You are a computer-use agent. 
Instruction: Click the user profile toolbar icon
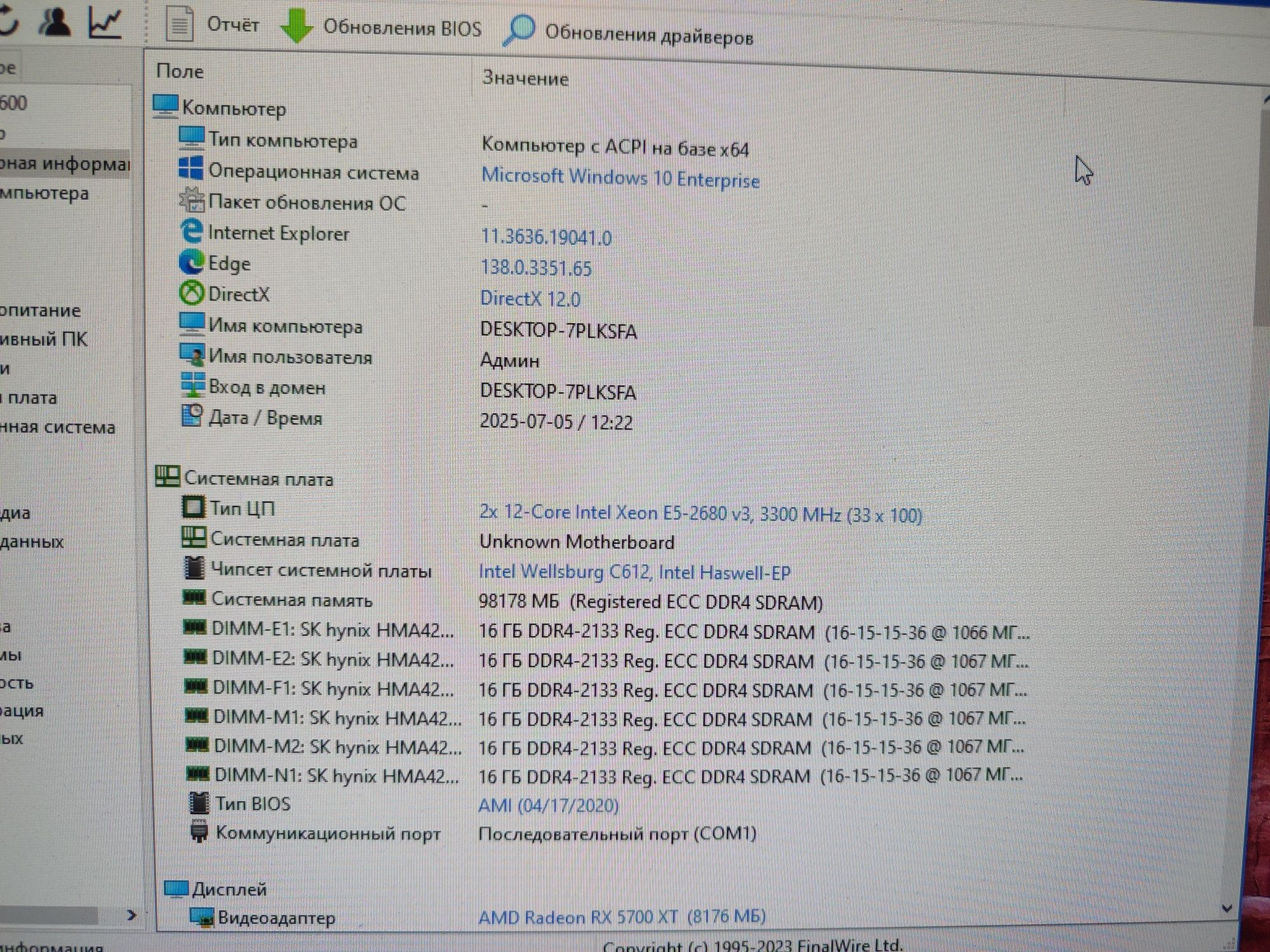point(55,21)
